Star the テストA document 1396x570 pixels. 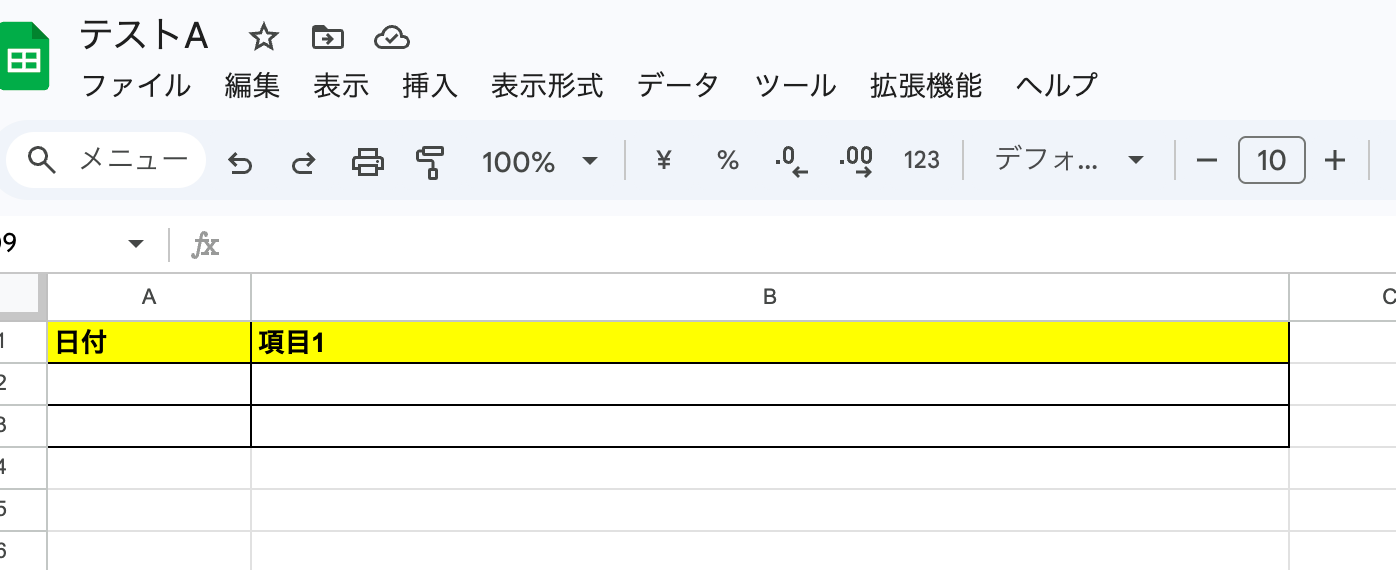tap(263, 38)
